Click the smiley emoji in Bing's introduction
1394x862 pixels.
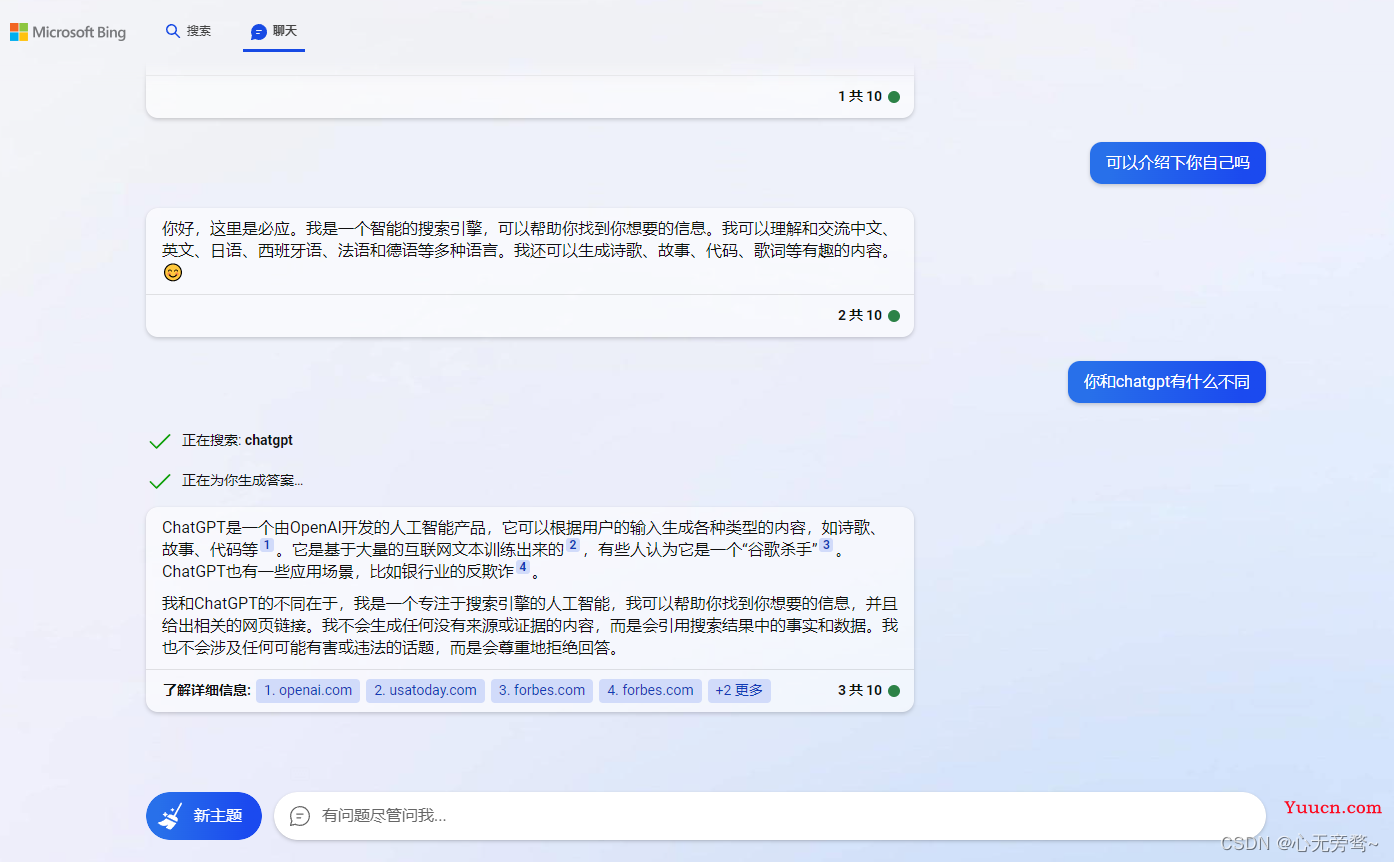pyautogui.click(x=173, y=272)
